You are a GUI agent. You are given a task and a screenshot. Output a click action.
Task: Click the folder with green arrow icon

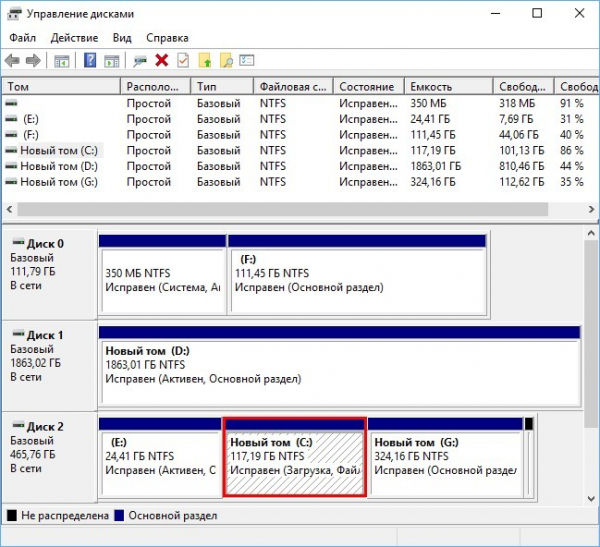point(205,60)
